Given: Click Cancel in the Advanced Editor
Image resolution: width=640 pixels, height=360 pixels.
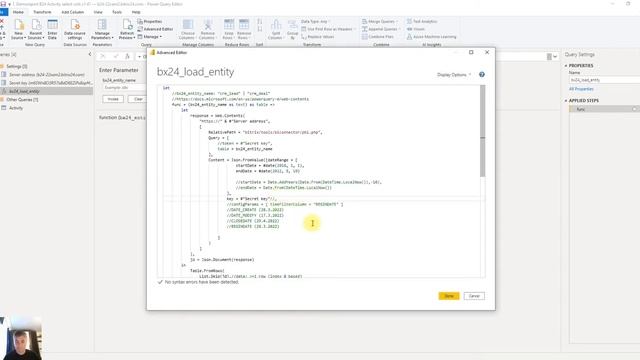Looking at the screenshot, I should coord(474,296).
